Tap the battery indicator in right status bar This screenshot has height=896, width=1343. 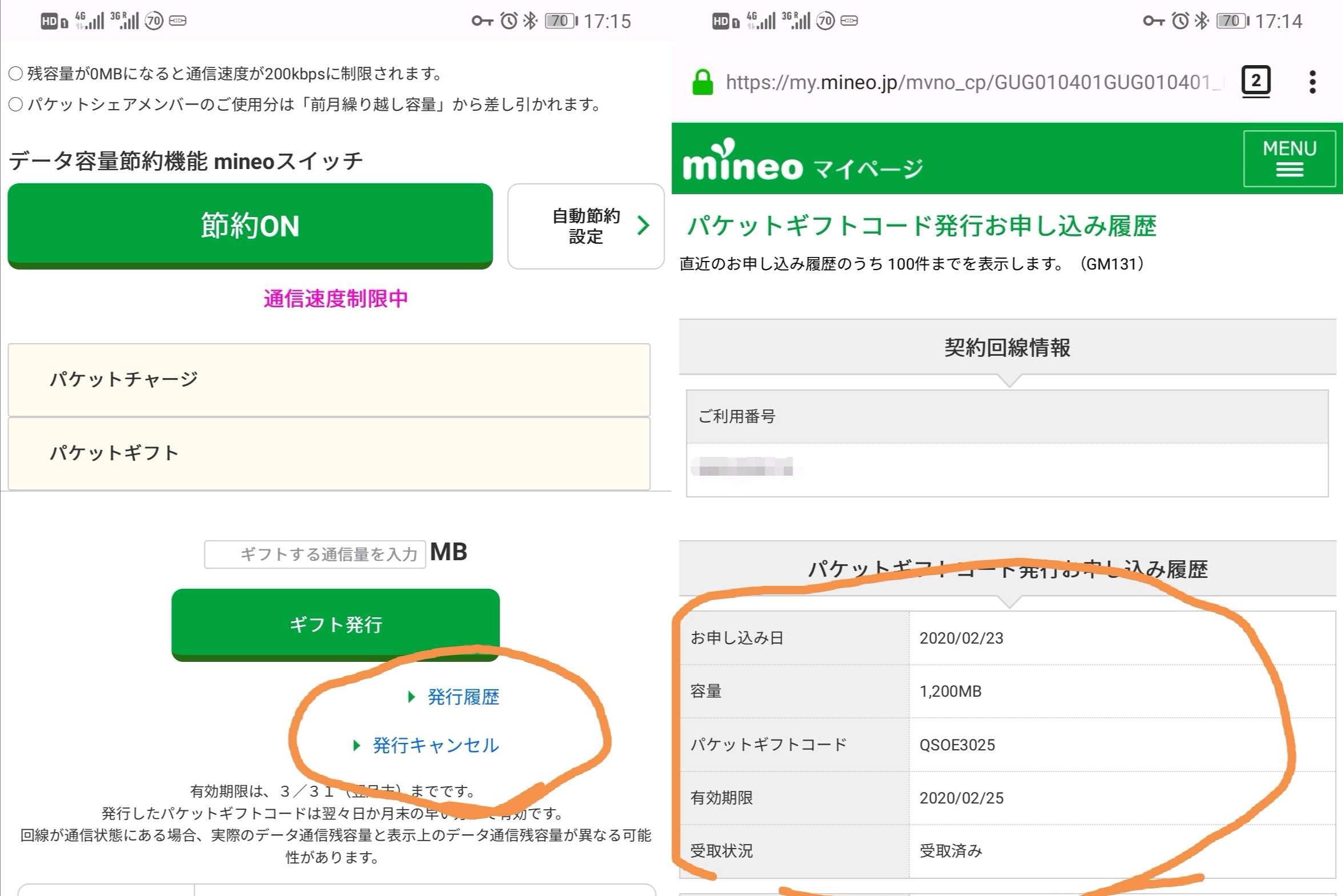click(1232, 21)
